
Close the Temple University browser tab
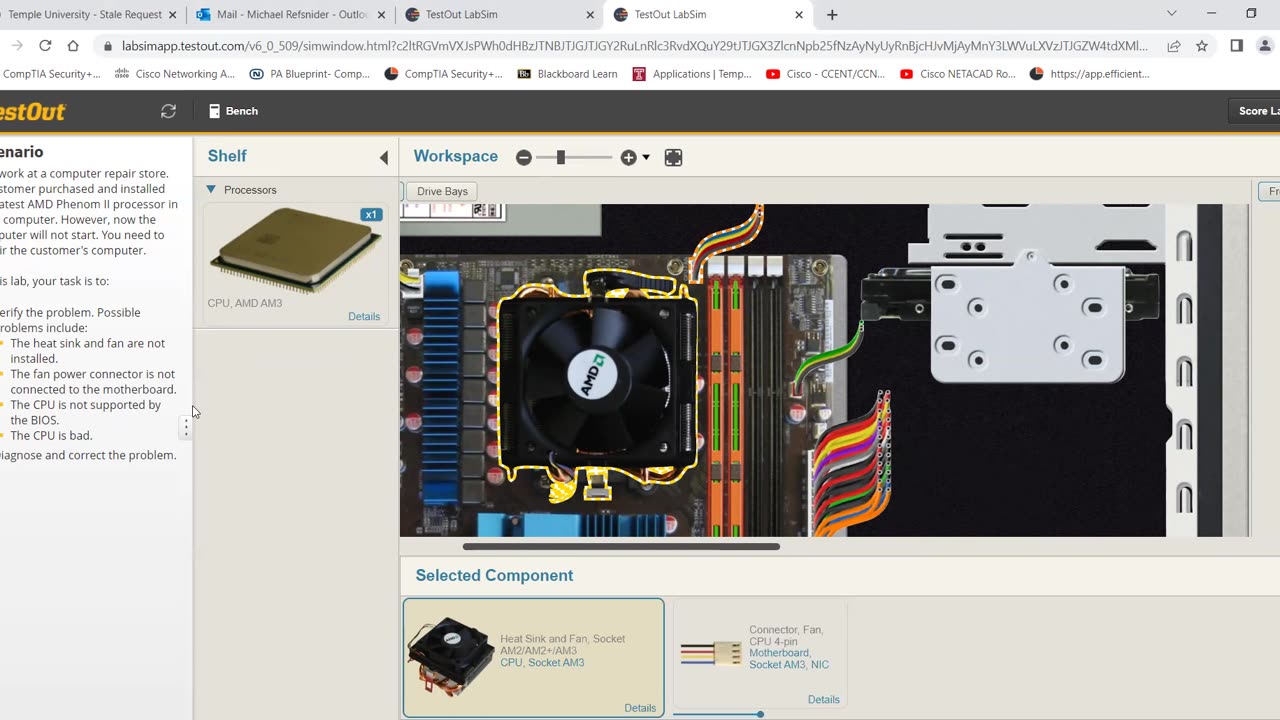point(172,15)
